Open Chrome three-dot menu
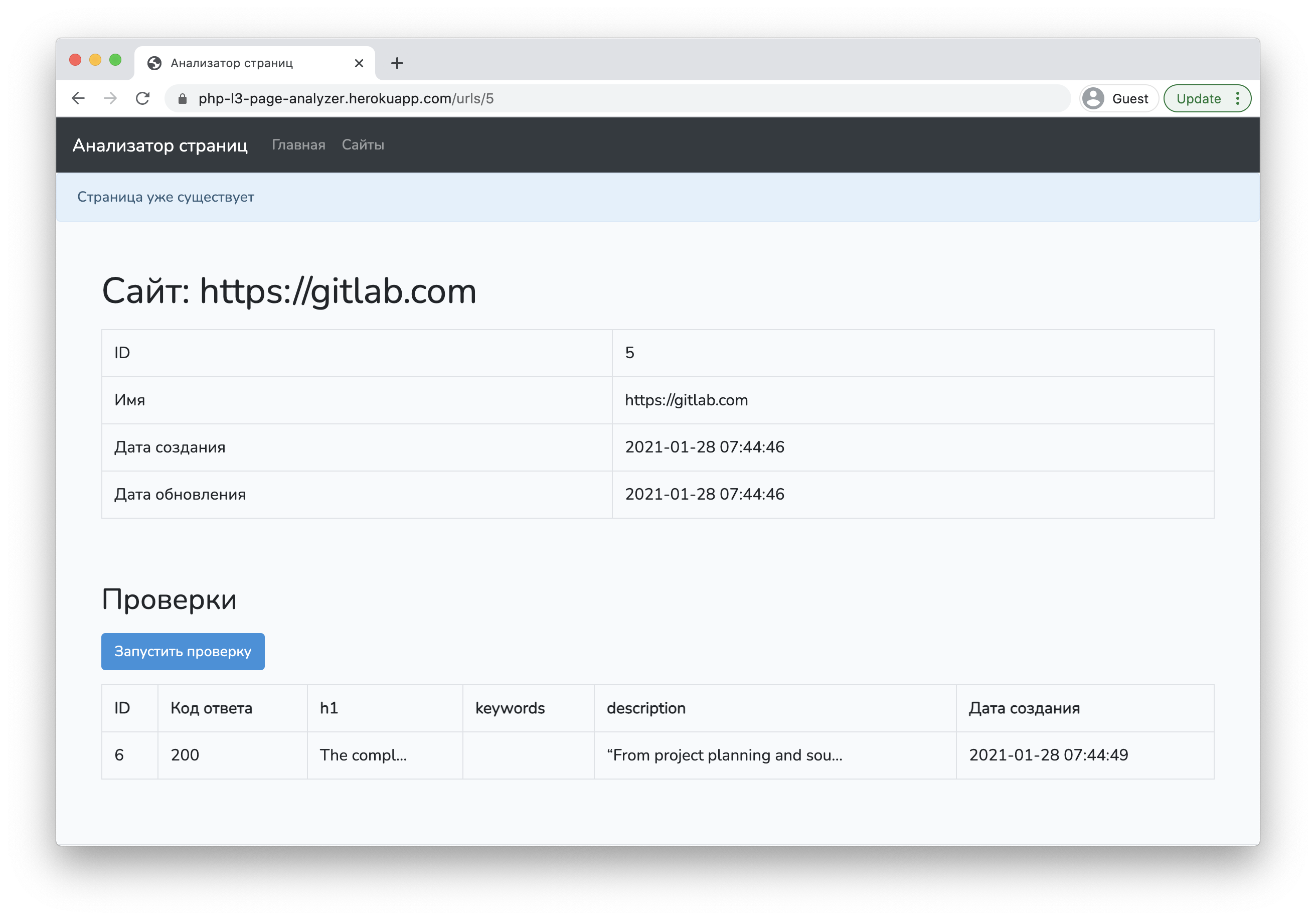 pyautogui.click(x=1237, y=99)
